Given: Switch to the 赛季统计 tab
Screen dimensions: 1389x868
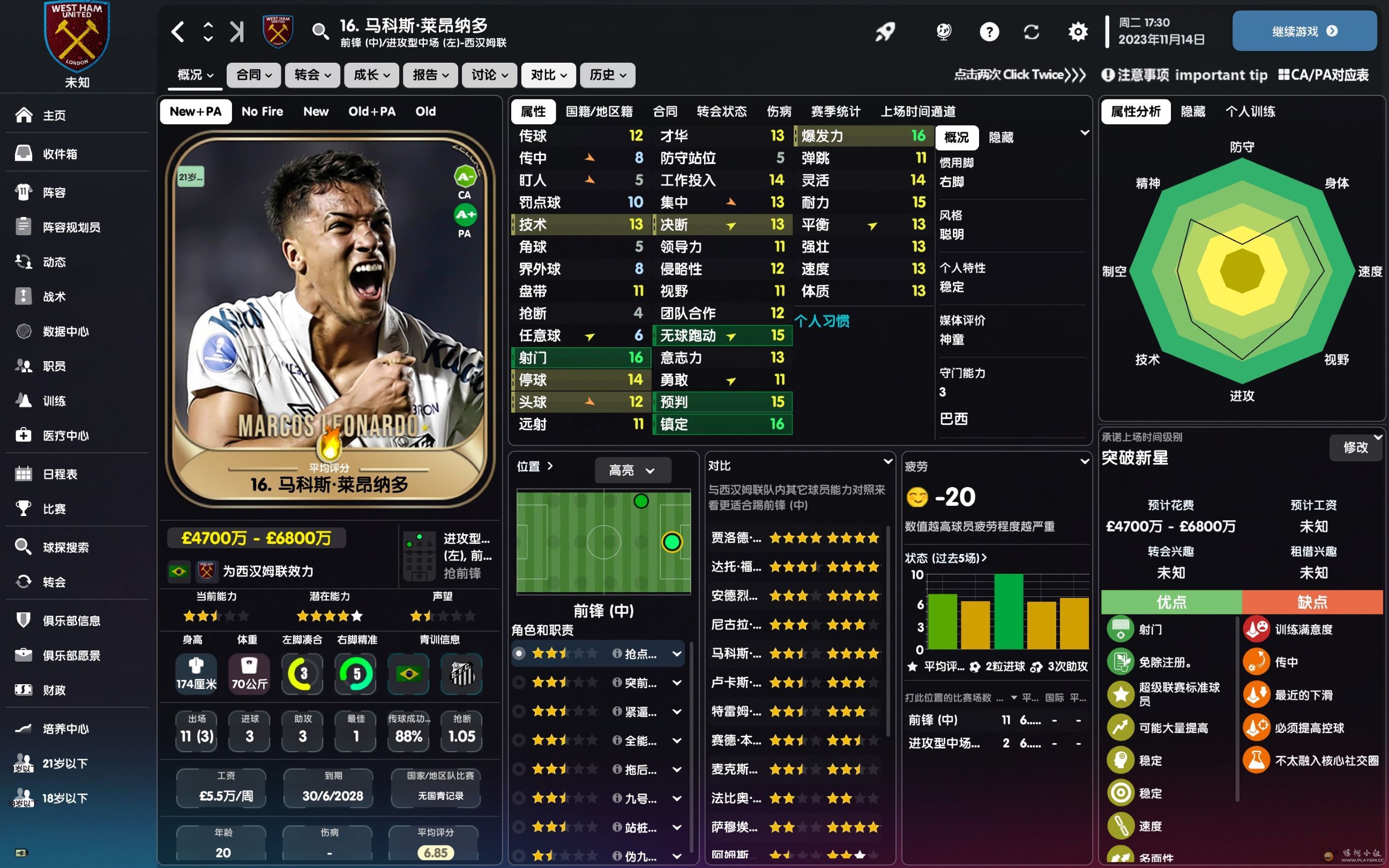Looking at the screenshot, I should click(x=835, y=111).
